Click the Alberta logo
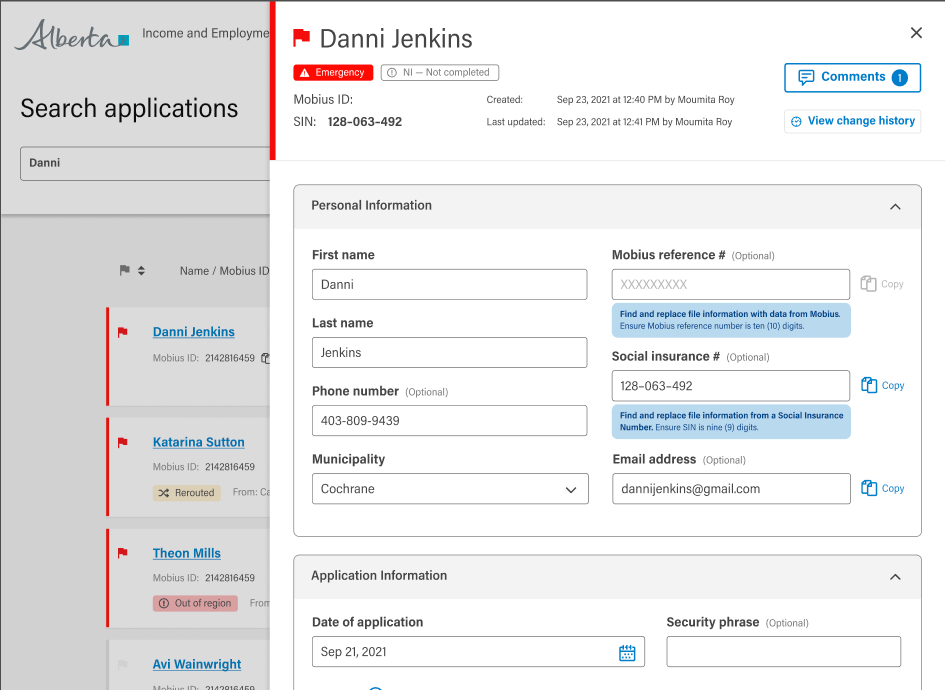Viewport: 945px width, 690px height. coord(72,35)
